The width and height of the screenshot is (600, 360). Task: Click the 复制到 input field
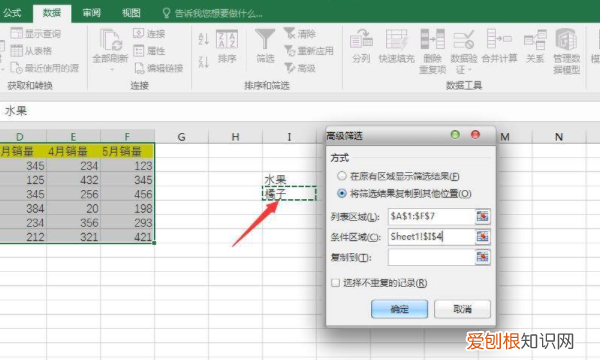431,257
